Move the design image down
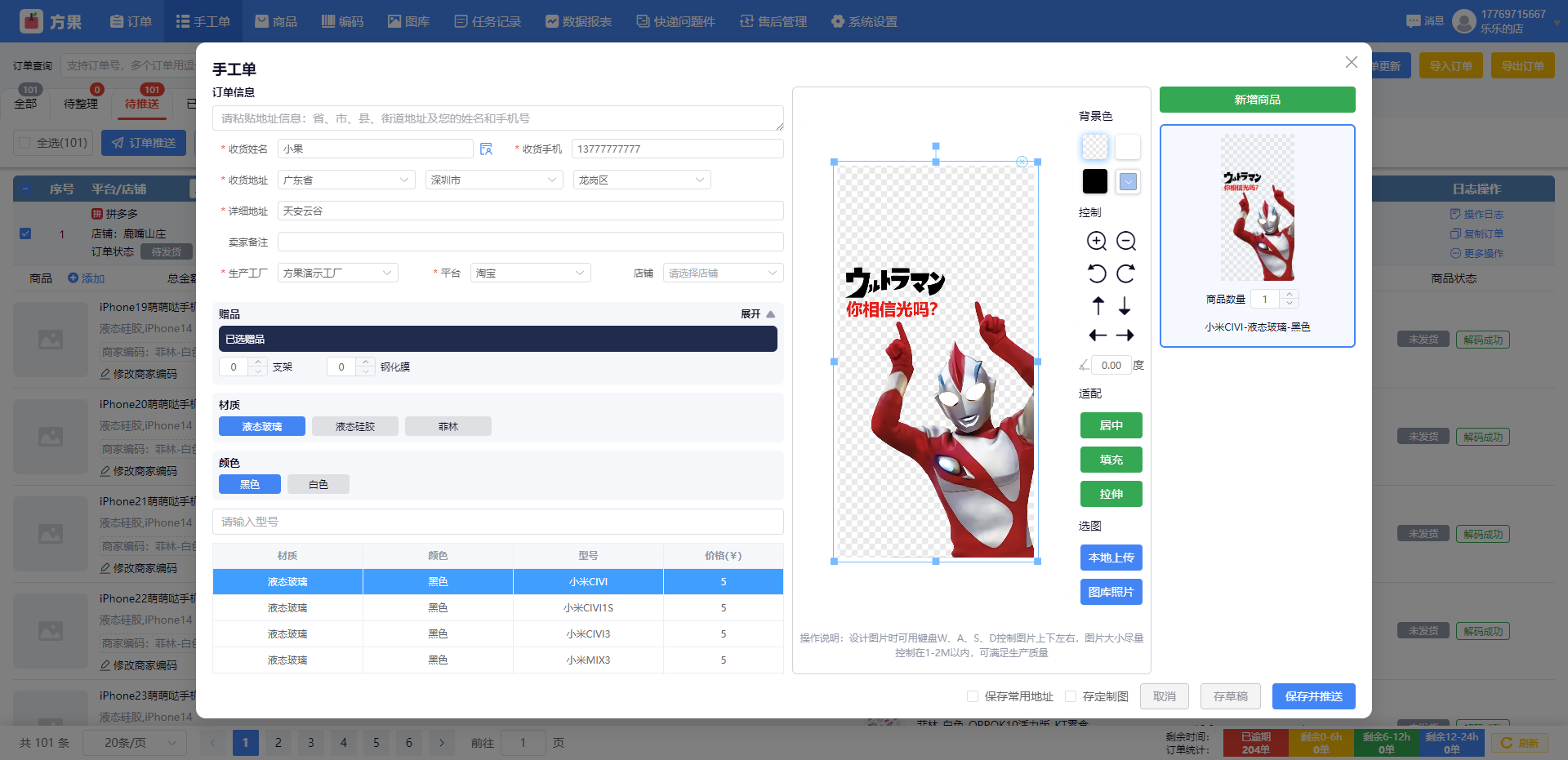Screen dimensions: 1568x760 click(x=1125, y=305)
